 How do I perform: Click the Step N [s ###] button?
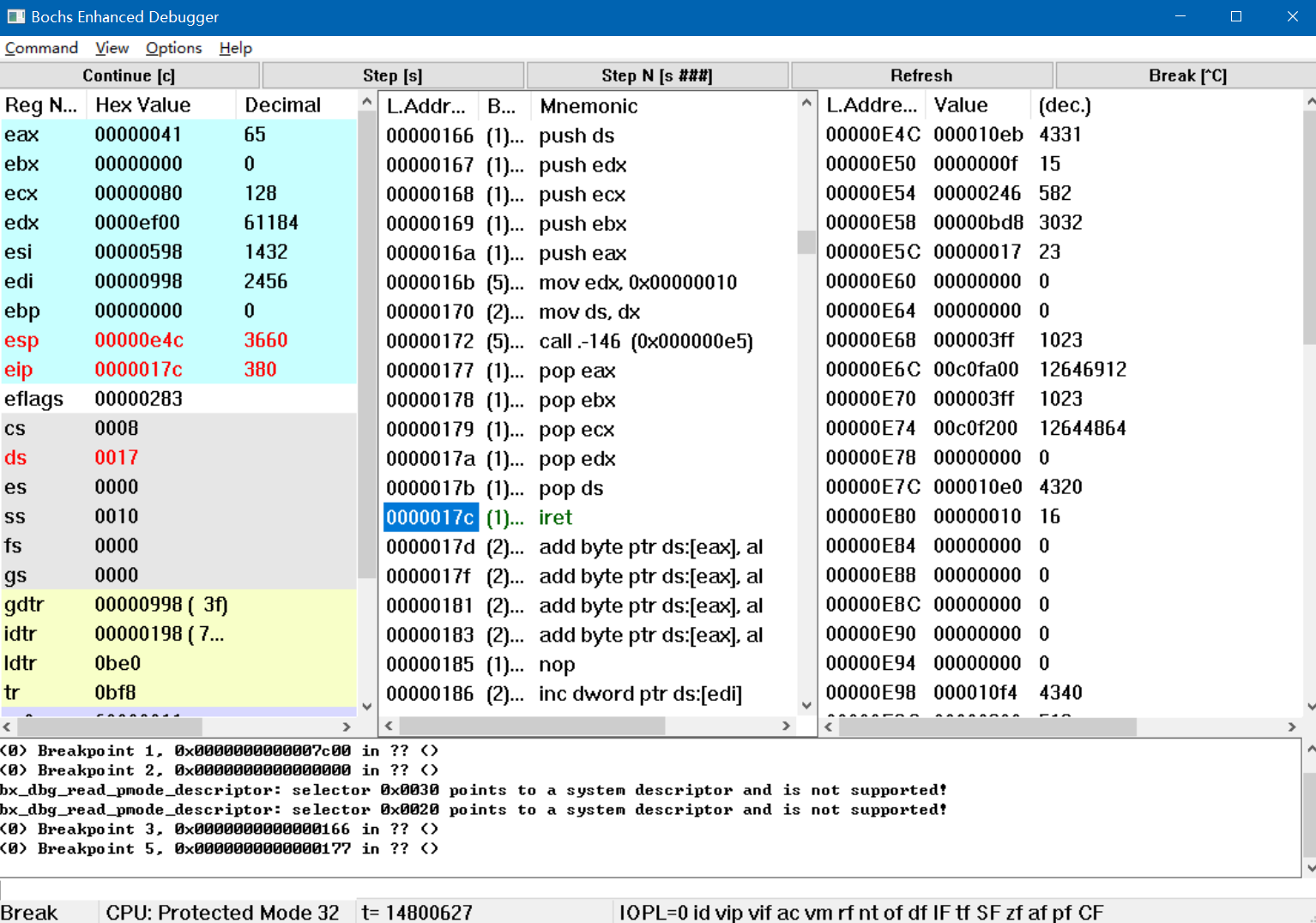tap(656, 75)
